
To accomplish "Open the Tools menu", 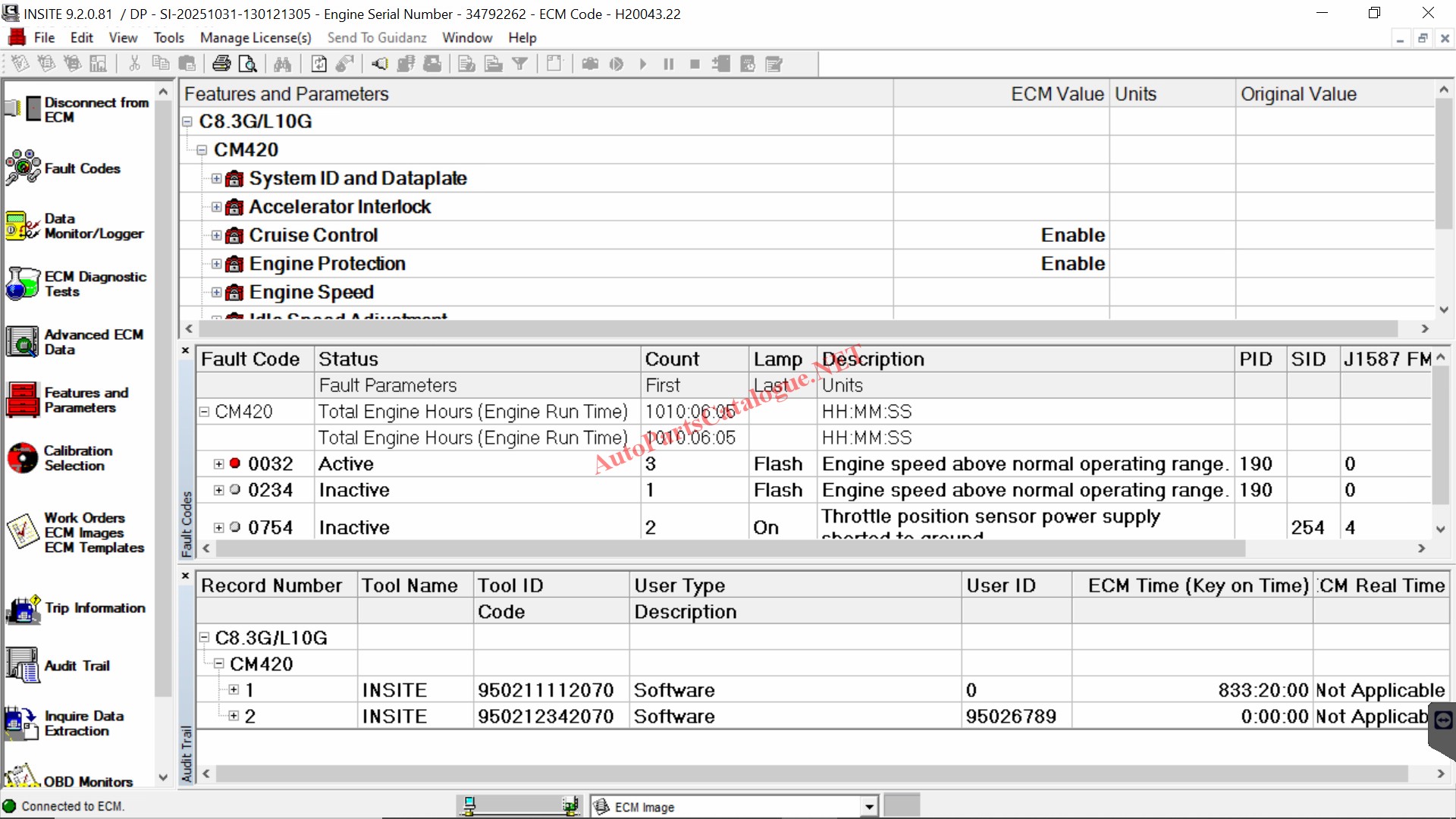I will (168, 38).
